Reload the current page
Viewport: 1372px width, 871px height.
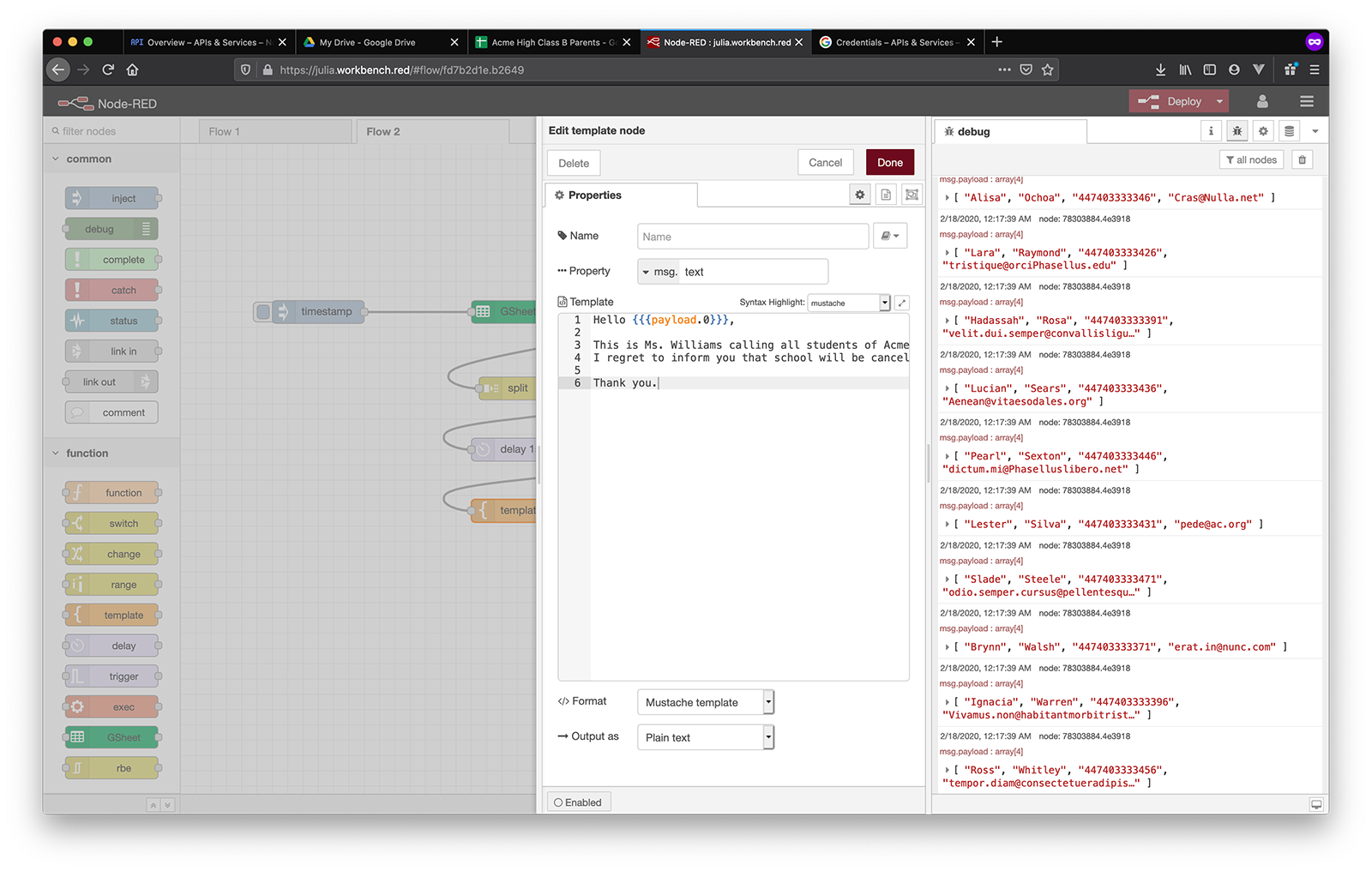[x=108, y=69]
